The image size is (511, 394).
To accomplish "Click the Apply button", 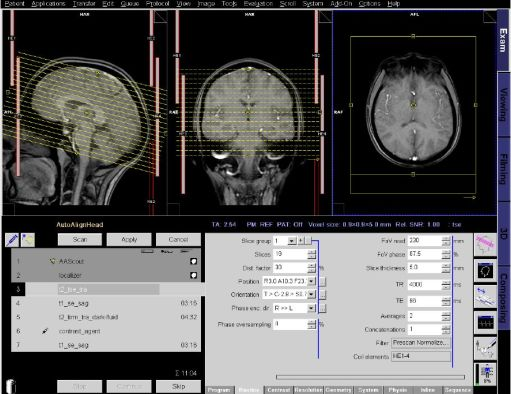I will point(129,239).
